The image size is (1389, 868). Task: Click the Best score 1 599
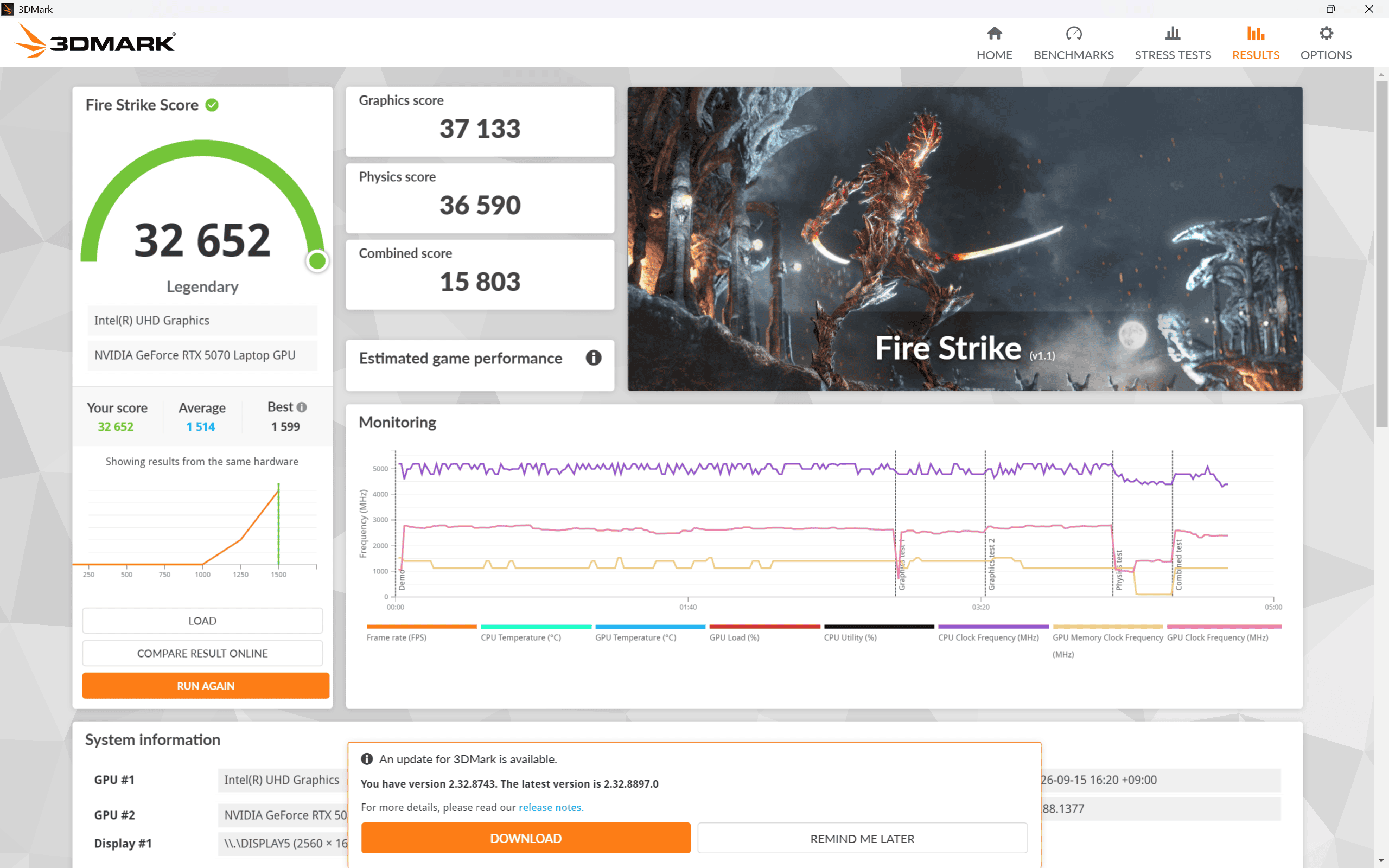285,426
